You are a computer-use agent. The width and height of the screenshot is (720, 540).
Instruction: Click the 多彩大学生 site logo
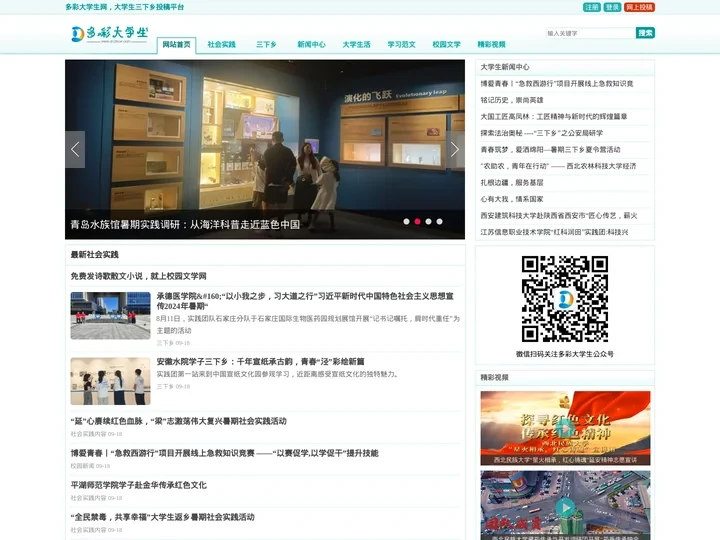coord(109,34)
